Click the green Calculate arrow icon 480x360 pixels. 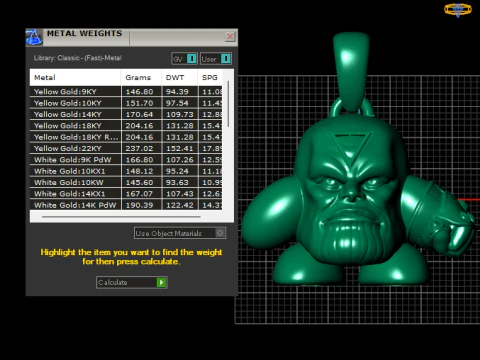tap(161, 283)
